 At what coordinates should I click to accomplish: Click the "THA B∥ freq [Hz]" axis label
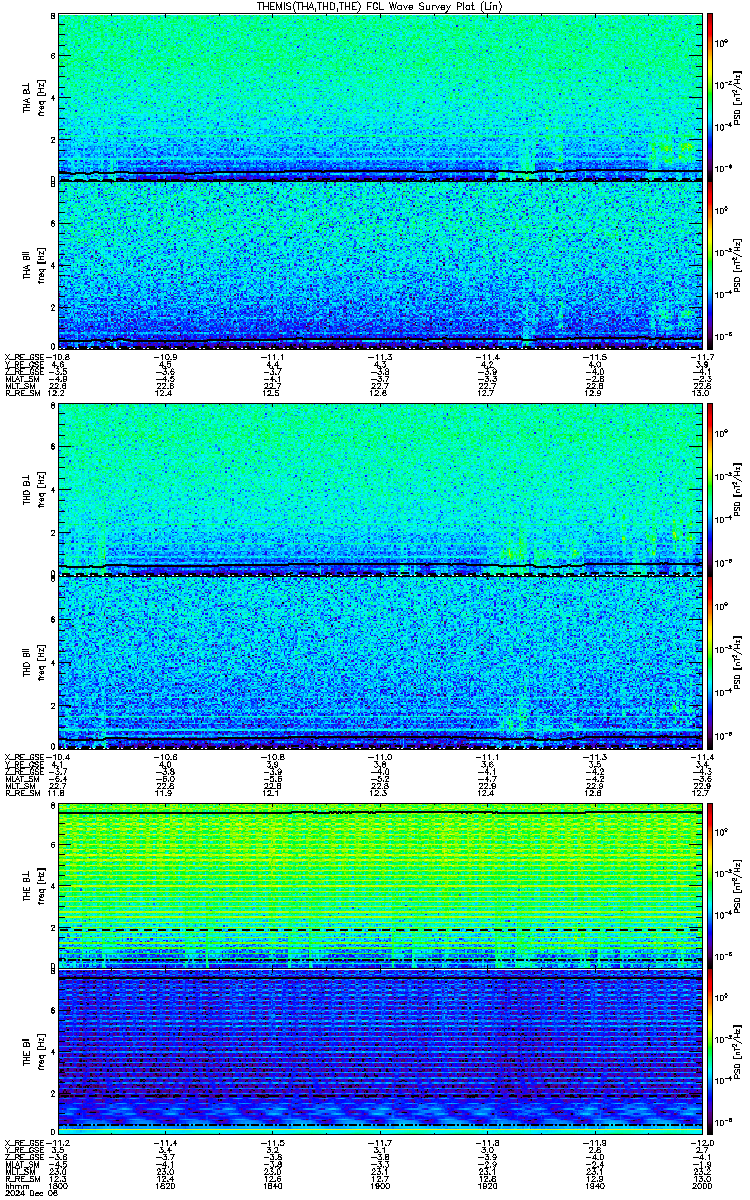33,266
